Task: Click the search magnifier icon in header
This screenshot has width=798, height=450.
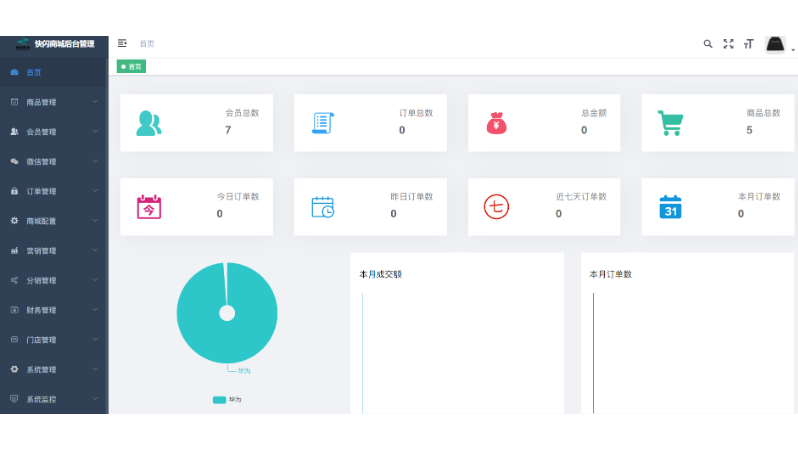Action: click(x=708, y=44)
